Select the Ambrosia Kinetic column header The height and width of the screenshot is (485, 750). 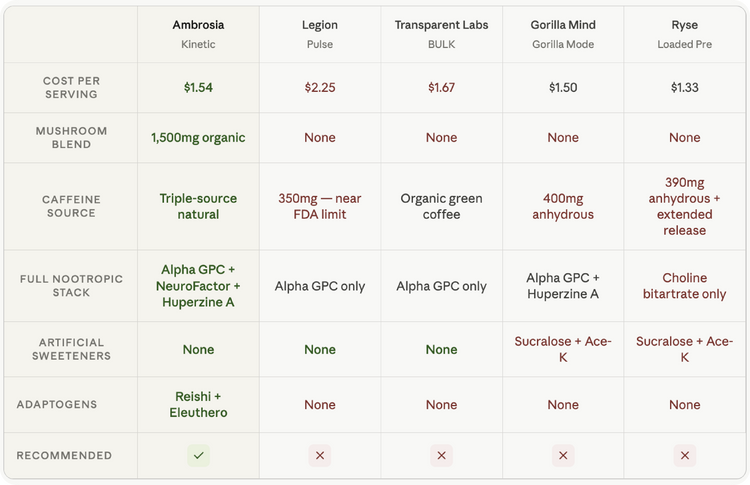[x=199, y=34]
